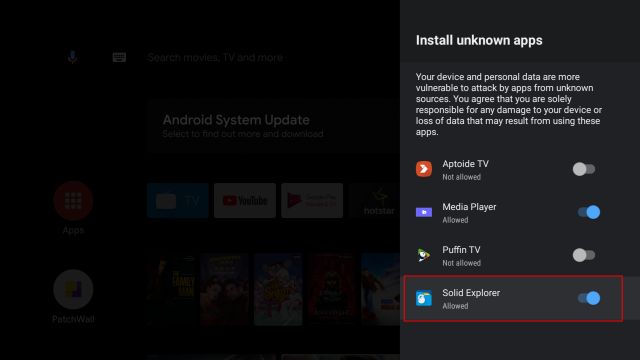The height and width of the screenshot is (360, 640).
Task: Launch the Hotstar app tile
Action: 375,200
